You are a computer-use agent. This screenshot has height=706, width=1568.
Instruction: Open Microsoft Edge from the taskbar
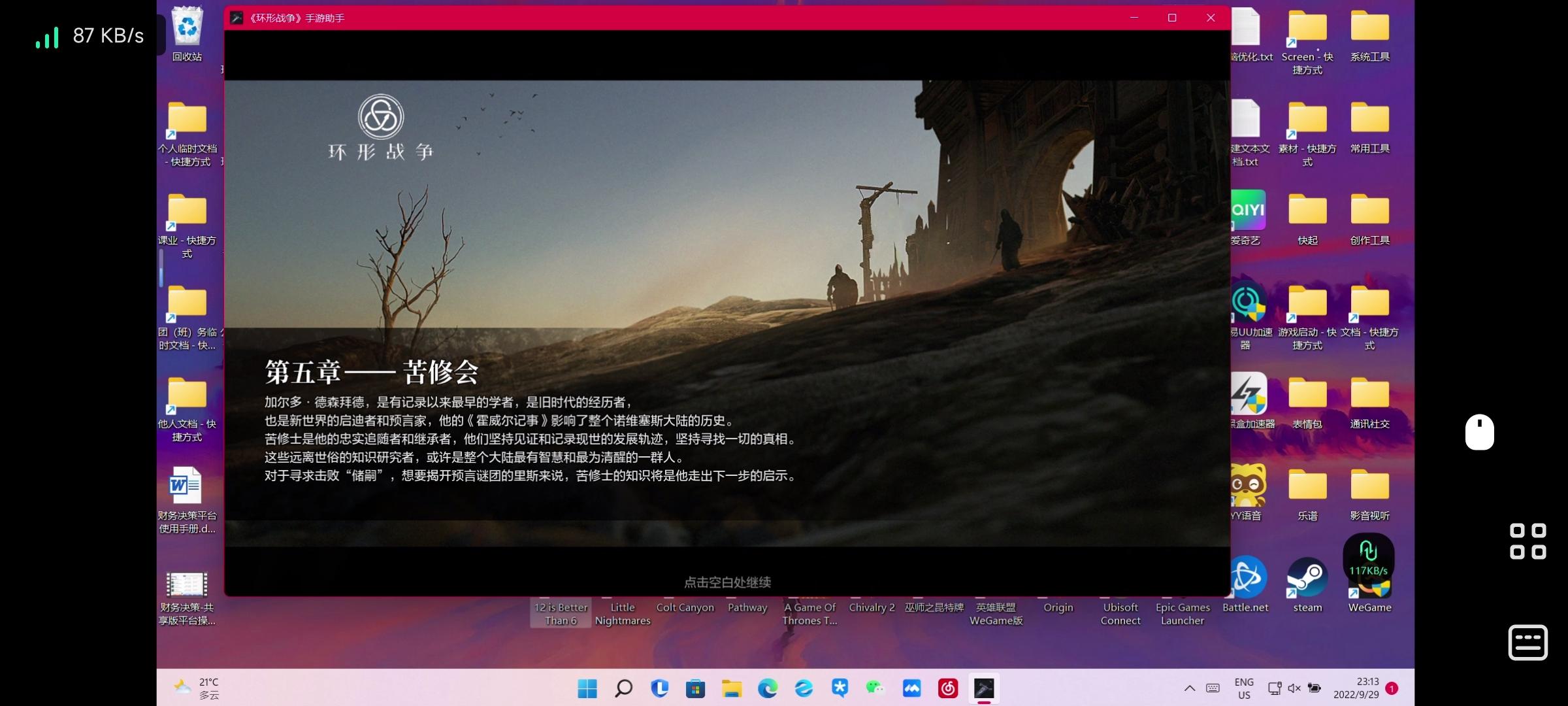[768, 688]
